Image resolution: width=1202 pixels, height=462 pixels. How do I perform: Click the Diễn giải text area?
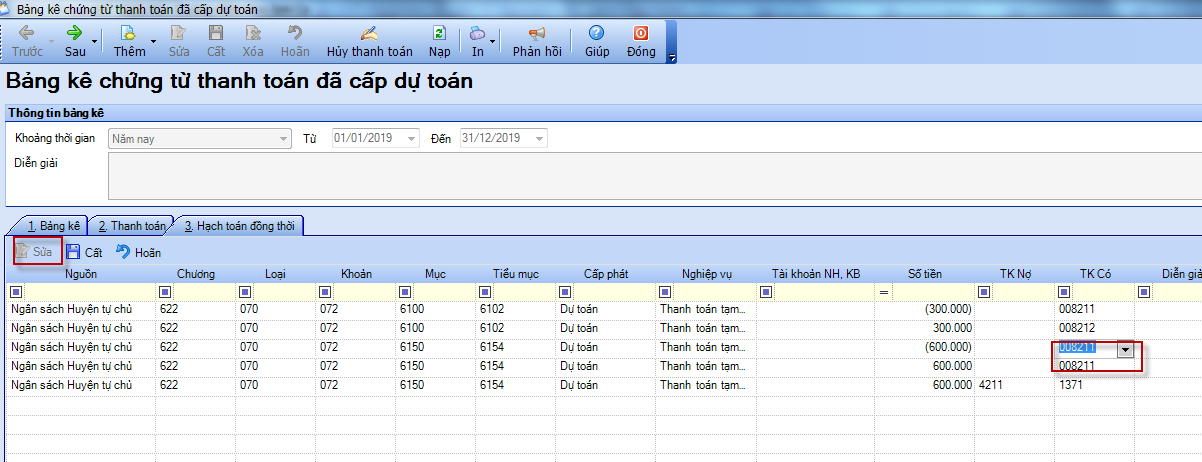pyautogui.click(x=654, y=175)
